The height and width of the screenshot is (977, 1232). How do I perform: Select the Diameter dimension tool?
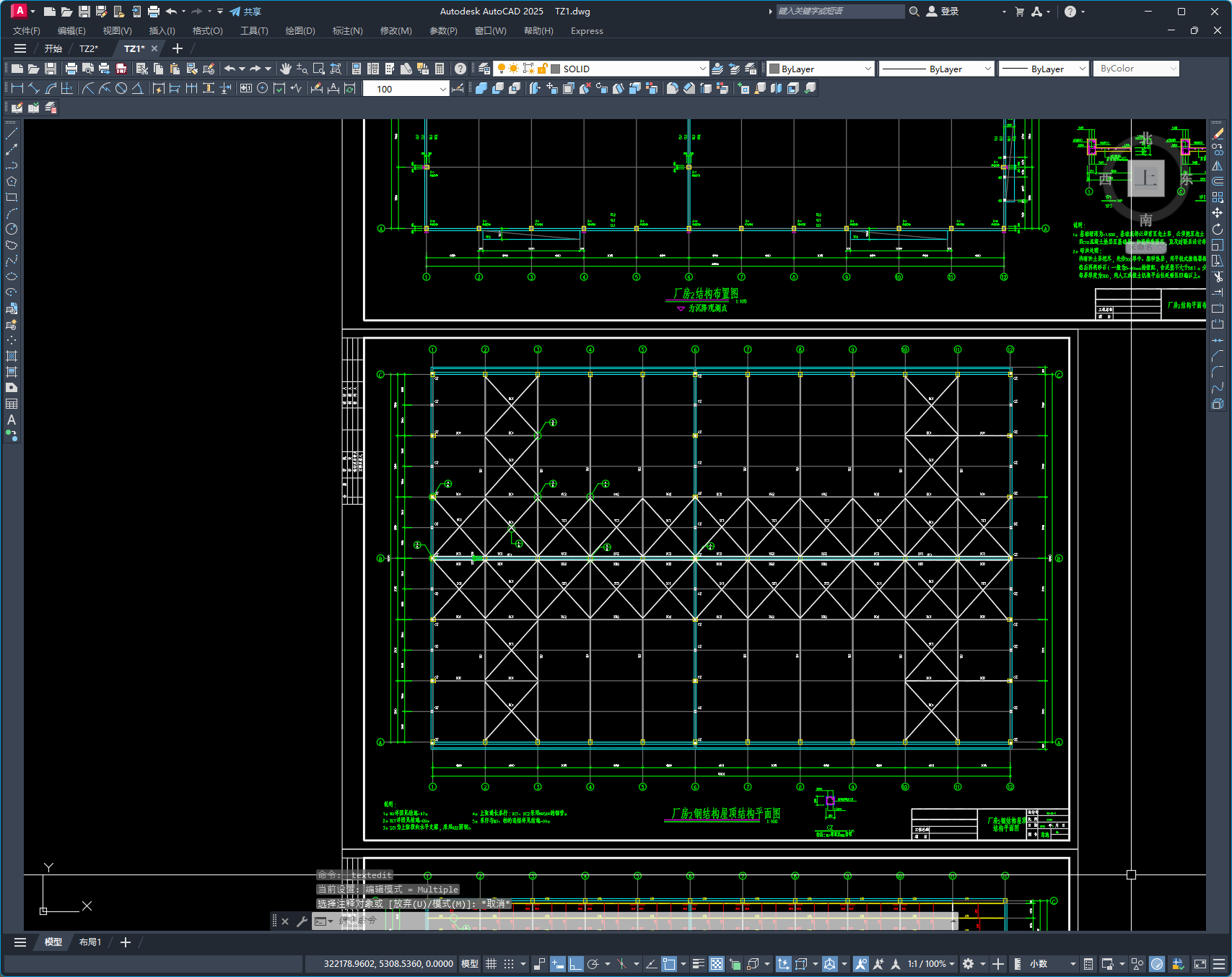[121, 88]
